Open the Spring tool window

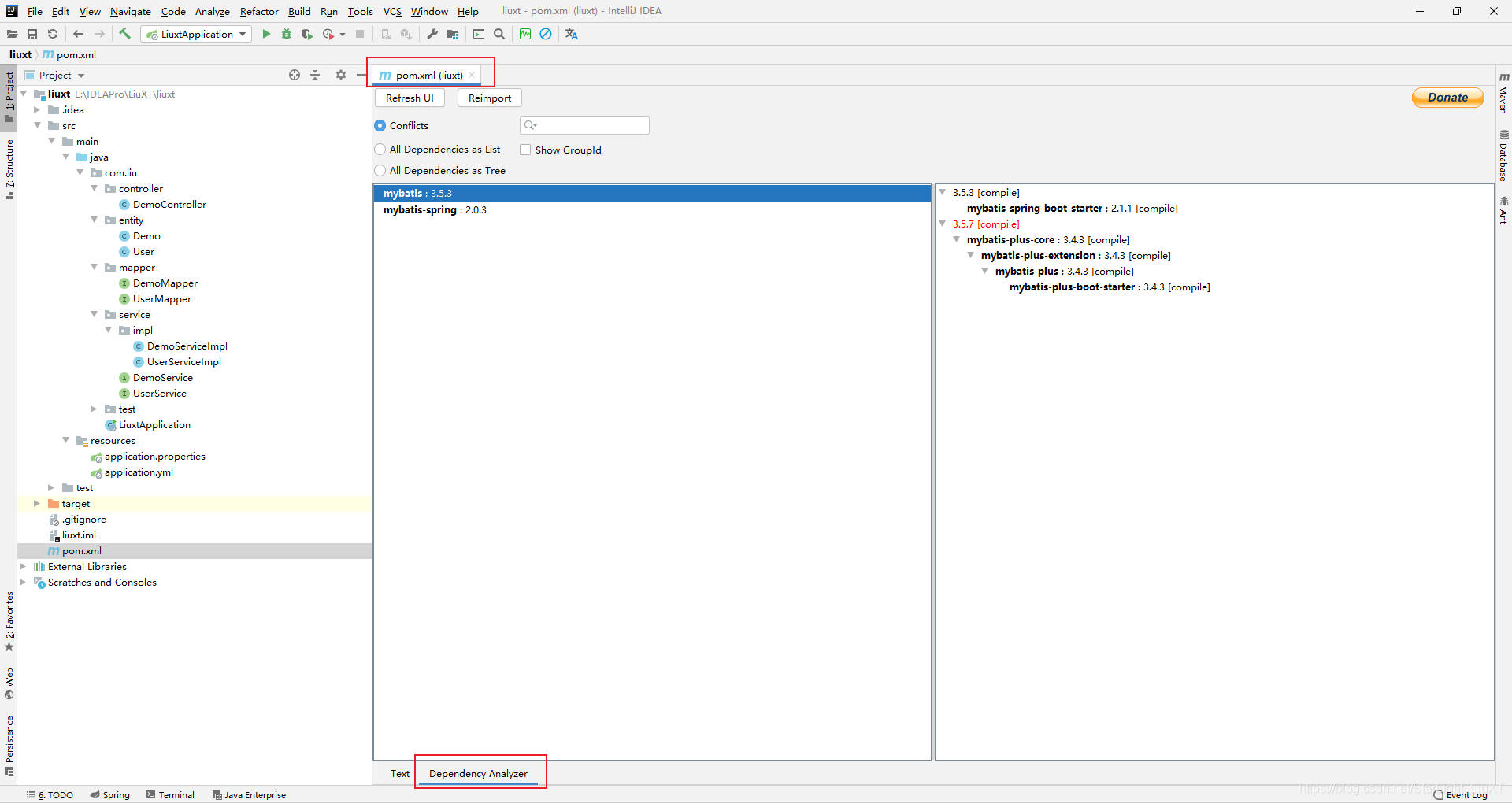pyautogui.click(x=109, y=795)
